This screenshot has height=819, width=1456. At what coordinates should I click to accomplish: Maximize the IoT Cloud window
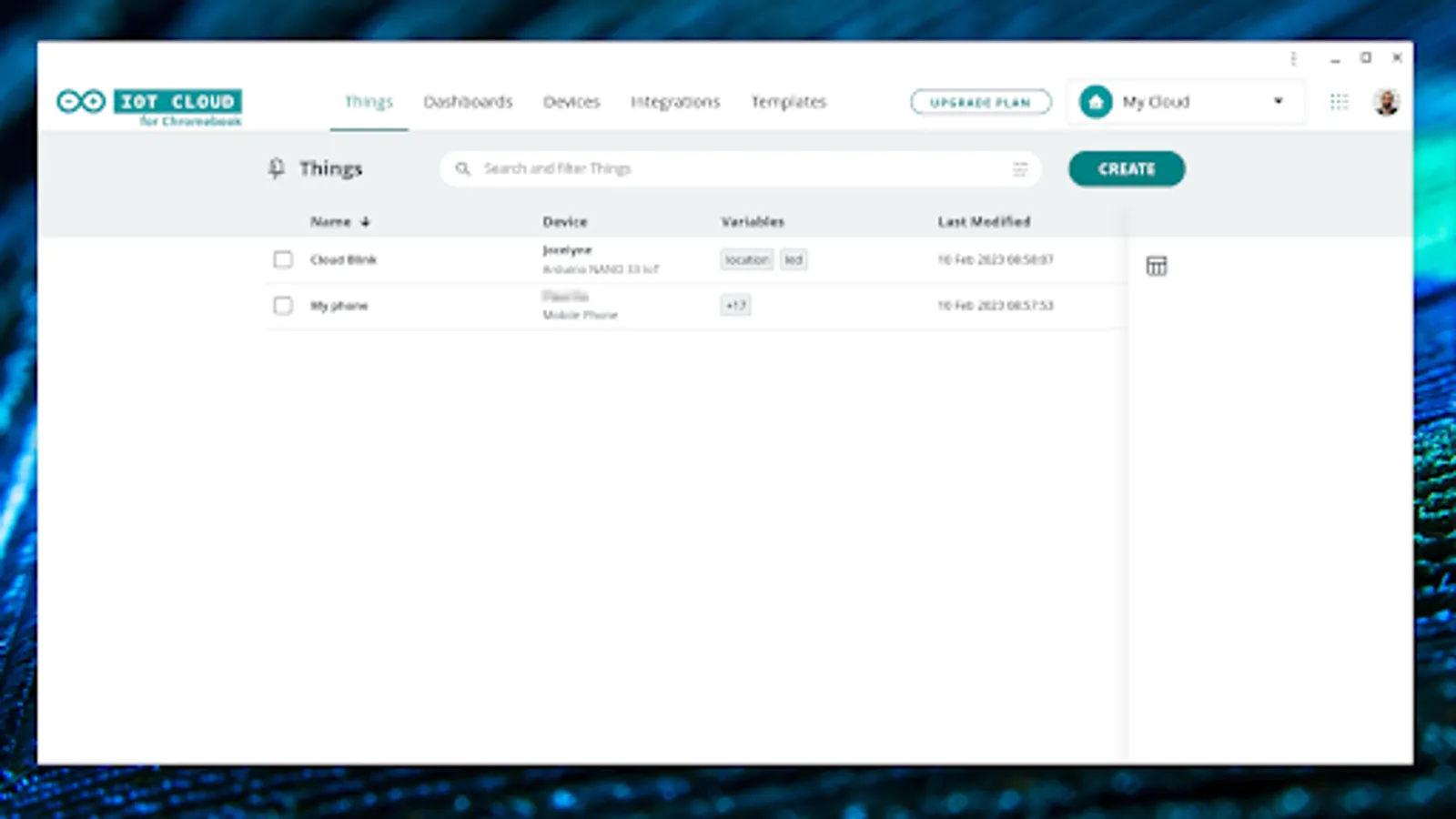(x=1366, y=57)
